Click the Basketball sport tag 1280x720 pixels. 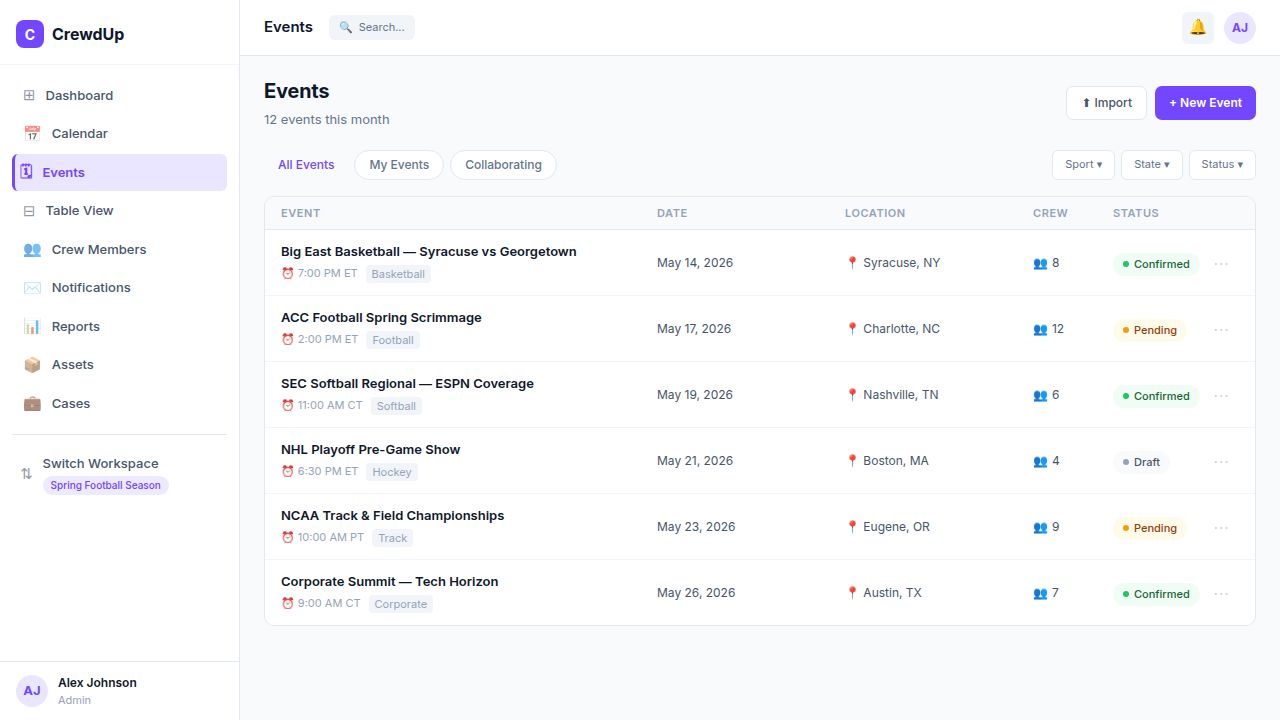point(398,274)
